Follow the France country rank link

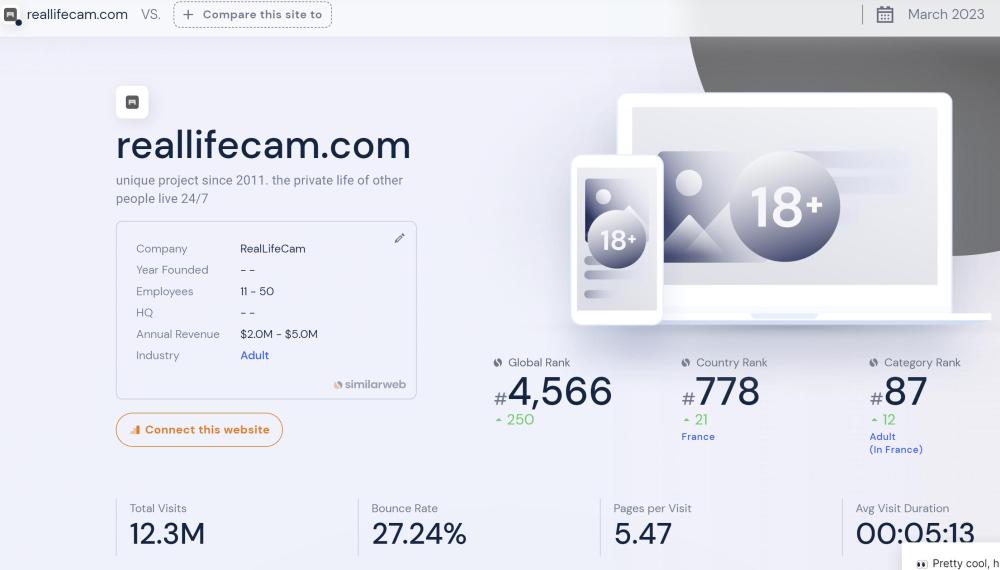click(698, 437)
